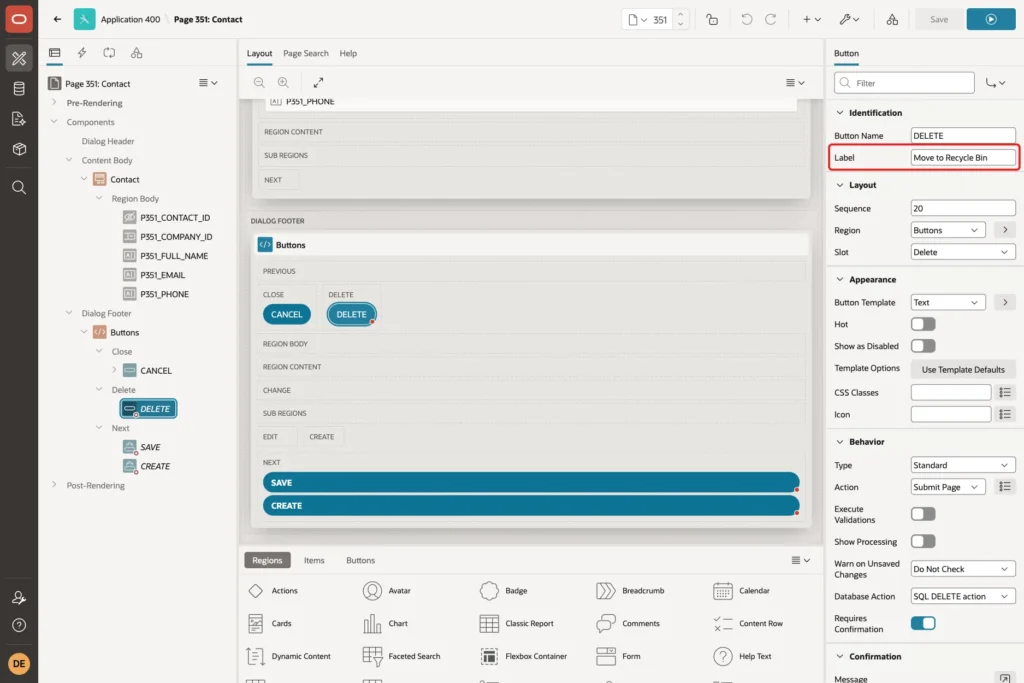The width and height of the screenshot is (1024, 683).
Task: Click the Application 400 edit icon
Action: (x=84, y=19)
